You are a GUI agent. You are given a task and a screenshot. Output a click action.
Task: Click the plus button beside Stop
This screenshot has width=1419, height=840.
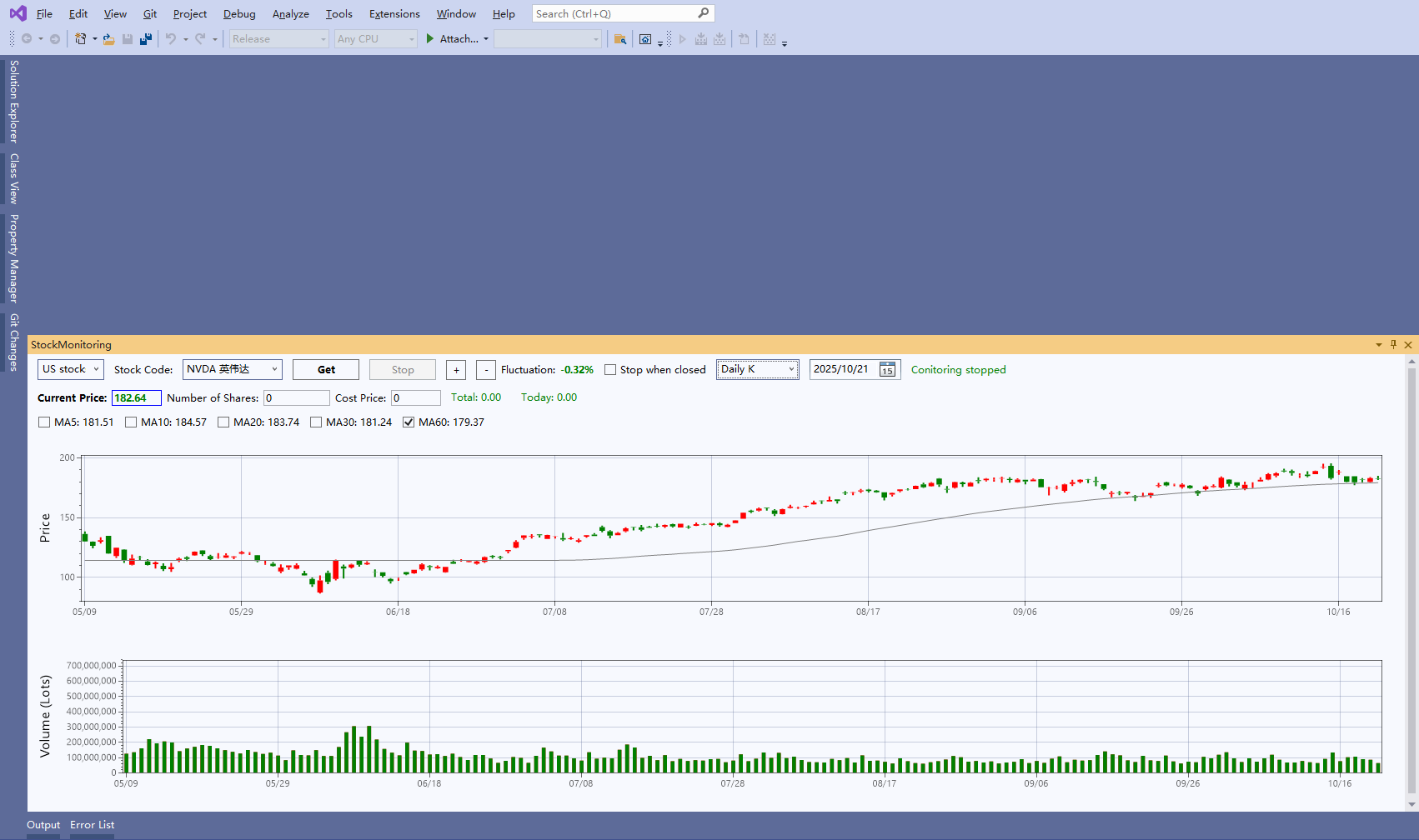456,370
